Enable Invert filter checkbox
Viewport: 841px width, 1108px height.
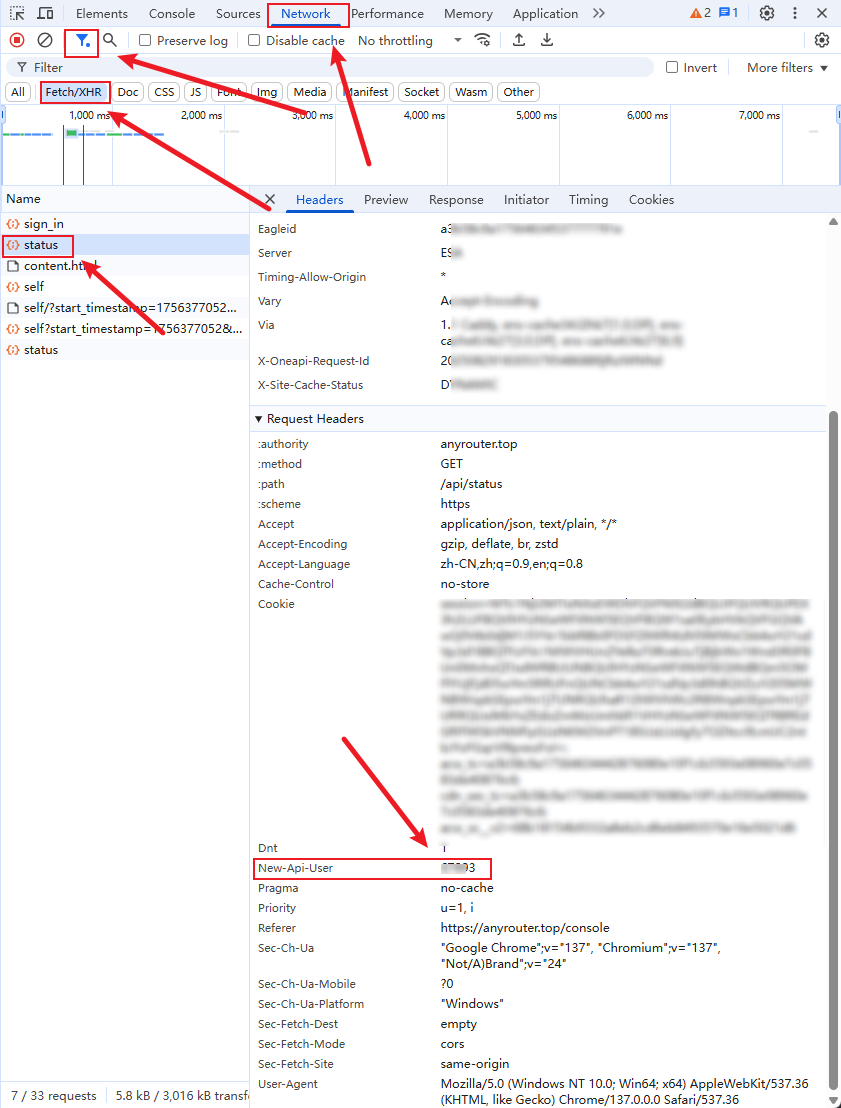(672, 67)
